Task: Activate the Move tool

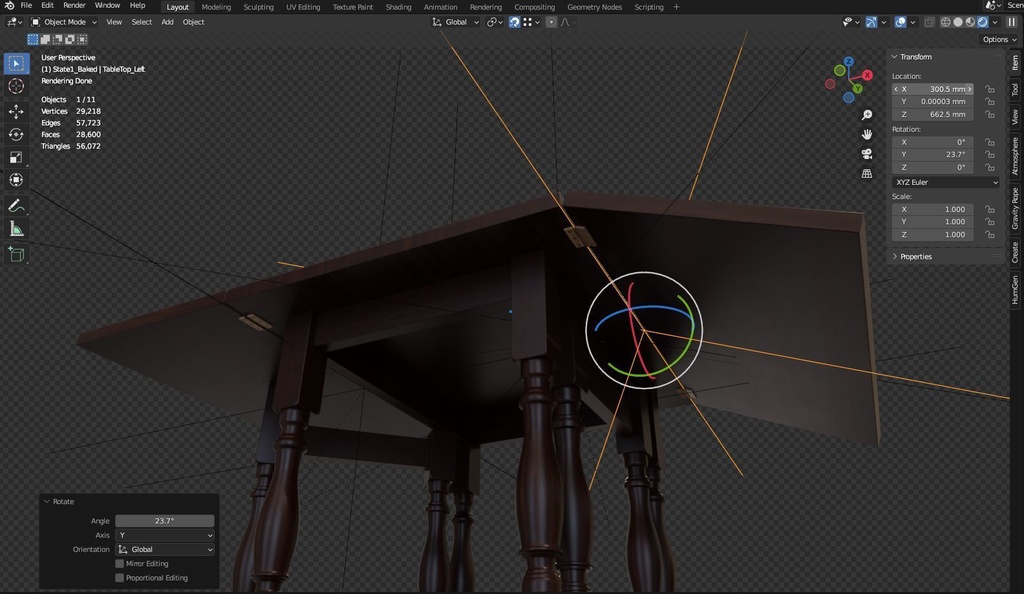Action: 16,111
